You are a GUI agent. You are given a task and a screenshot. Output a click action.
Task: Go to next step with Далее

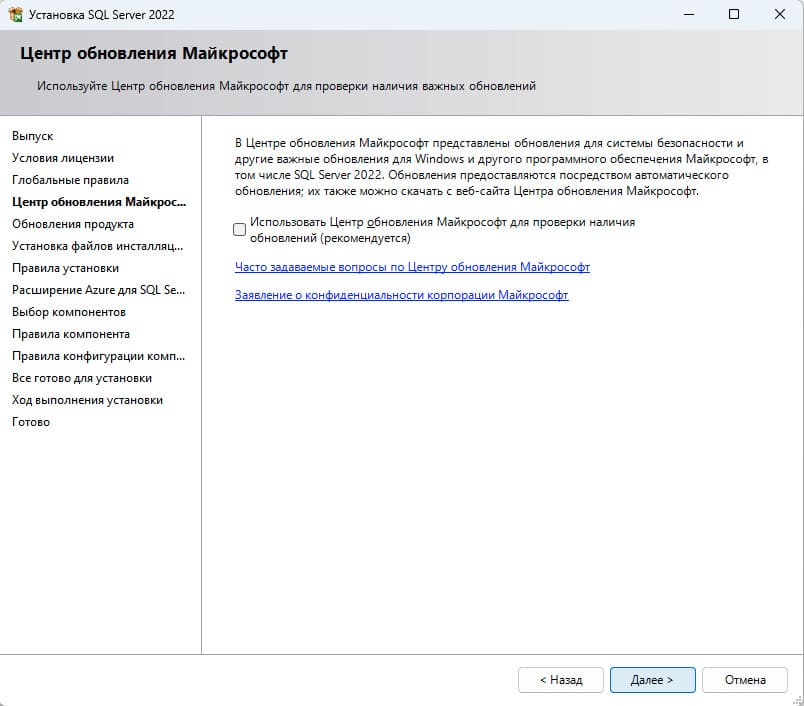(652, 680)
